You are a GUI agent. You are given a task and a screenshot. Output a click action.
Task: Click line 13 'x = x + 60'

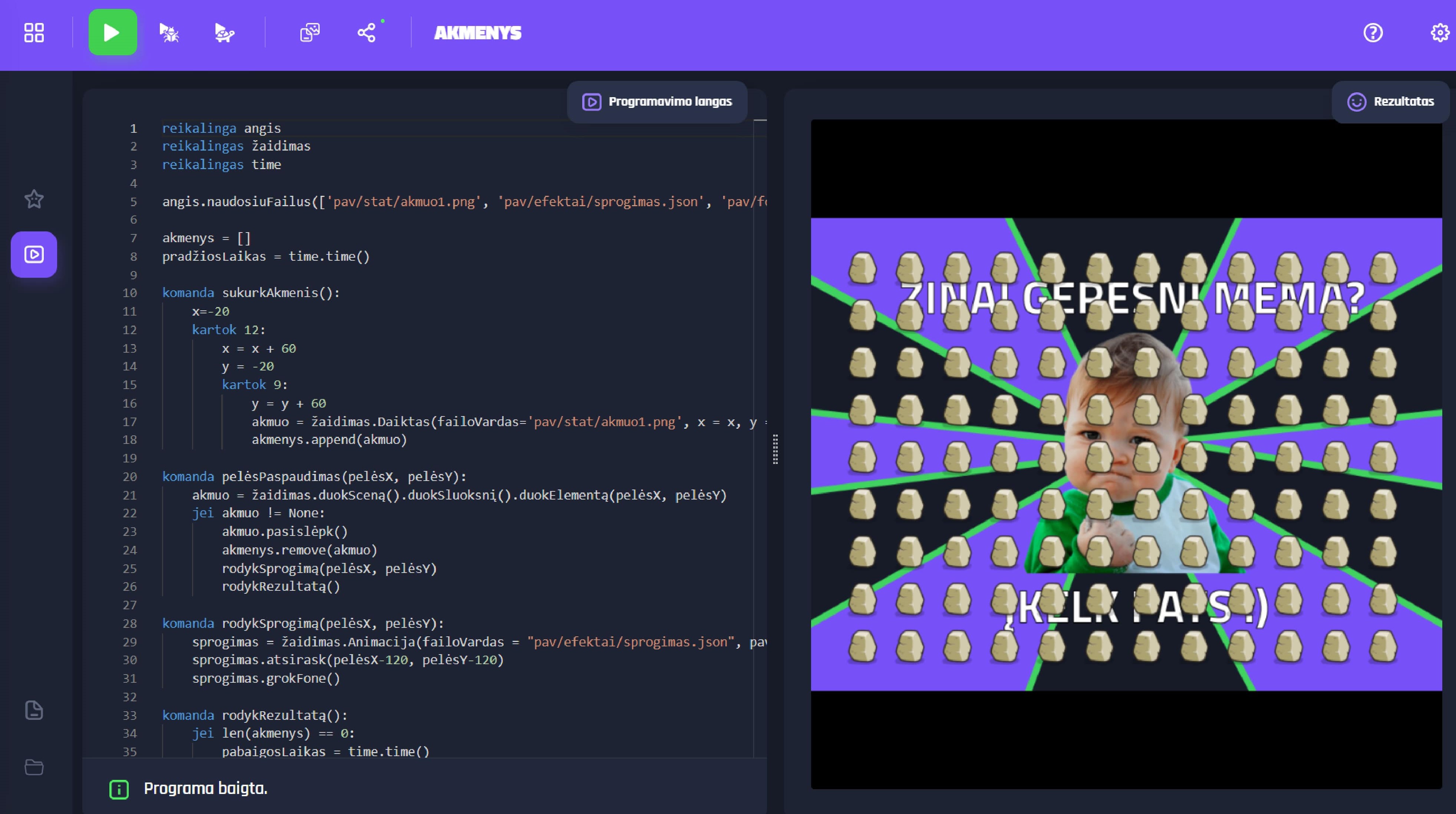click(258, 348)
